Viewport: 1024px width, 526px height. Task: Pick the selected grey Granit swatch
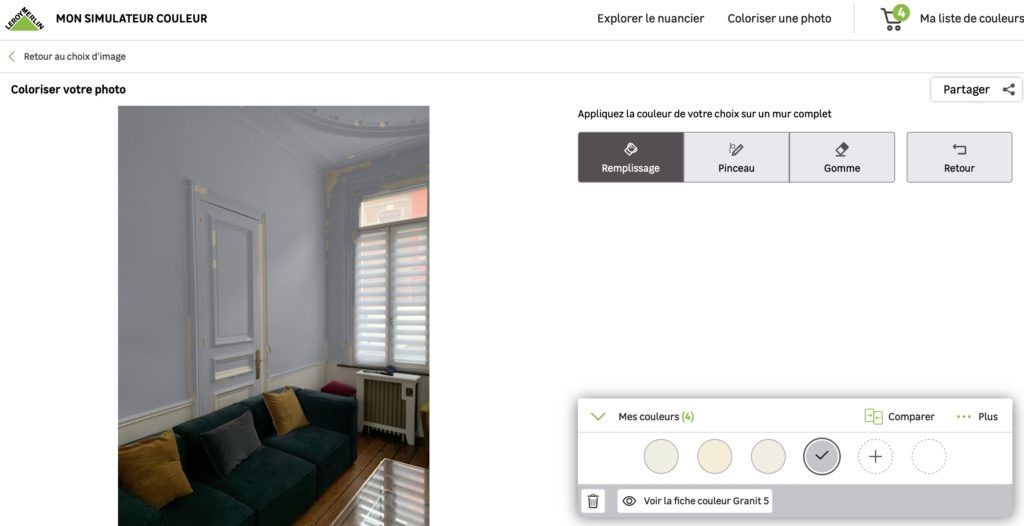click(822, 456)
